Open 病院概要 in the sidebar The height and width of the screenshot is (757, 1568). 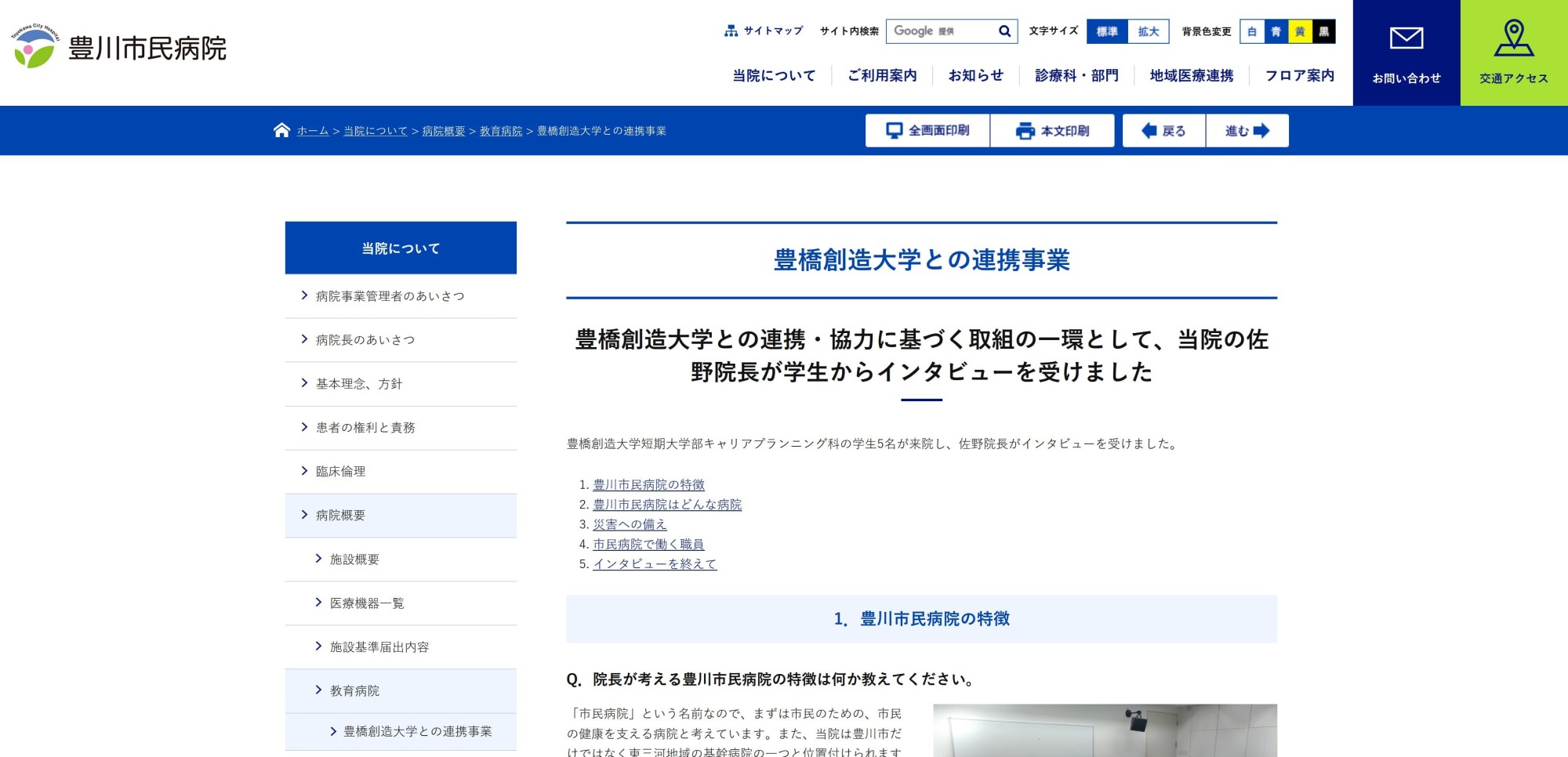pos(401,516)
